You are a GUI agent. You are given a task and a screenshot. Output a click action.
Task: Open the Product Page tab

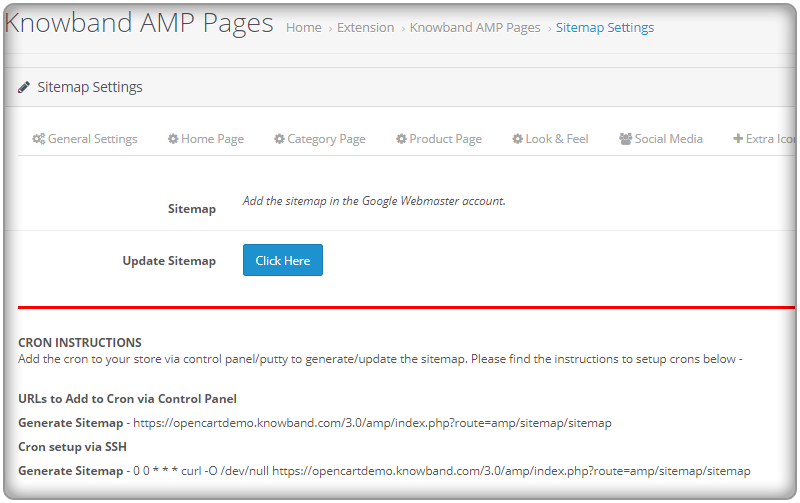click(439, 139)
